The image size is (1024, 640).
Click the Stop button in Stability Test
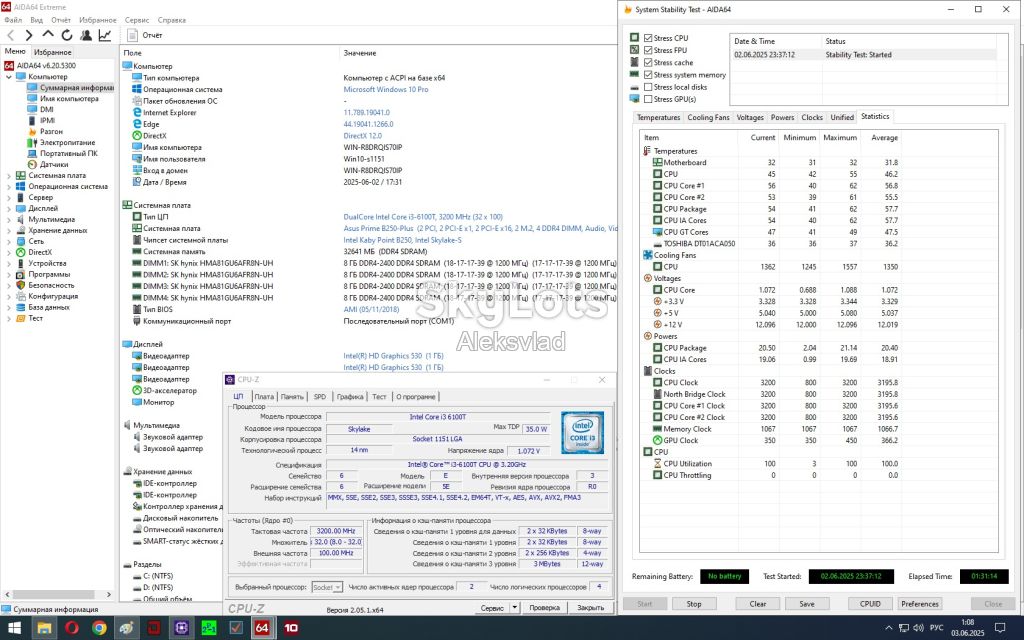[694, 604]
